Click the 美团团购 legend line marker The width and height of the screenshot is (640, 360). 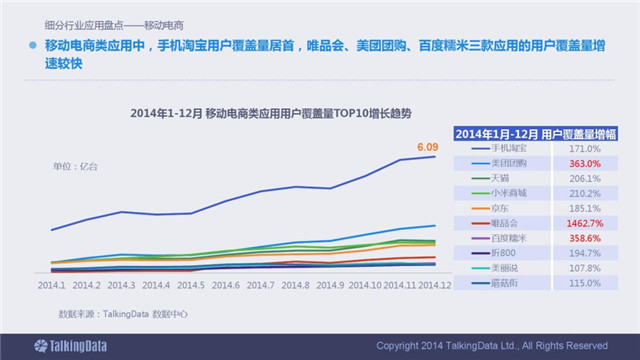tap(480, 164)
